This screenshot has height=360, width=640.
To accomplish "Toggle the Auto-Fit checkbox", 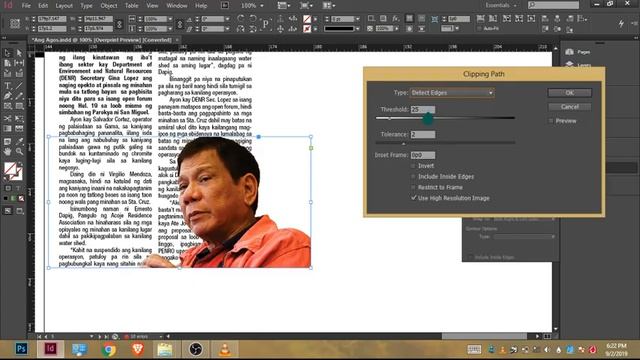I will [479, 29].
